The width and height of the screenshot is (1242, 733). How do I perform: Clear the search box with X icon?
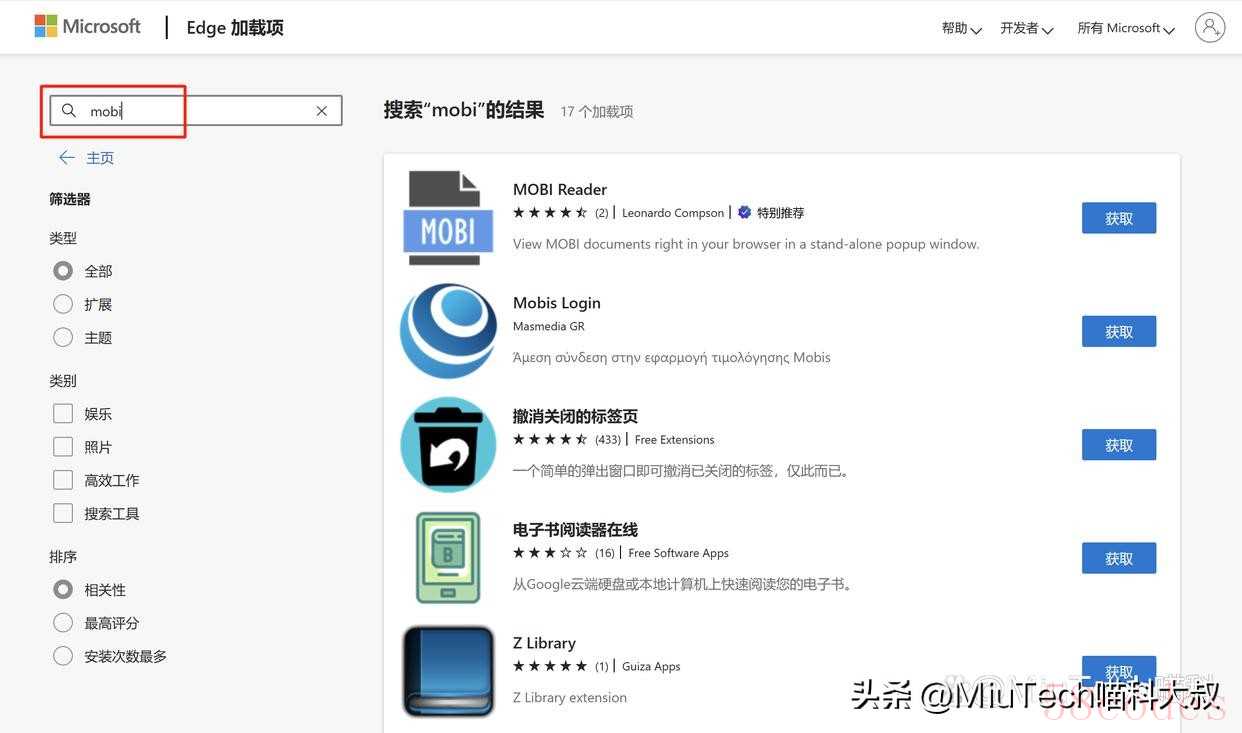point(322,111)
